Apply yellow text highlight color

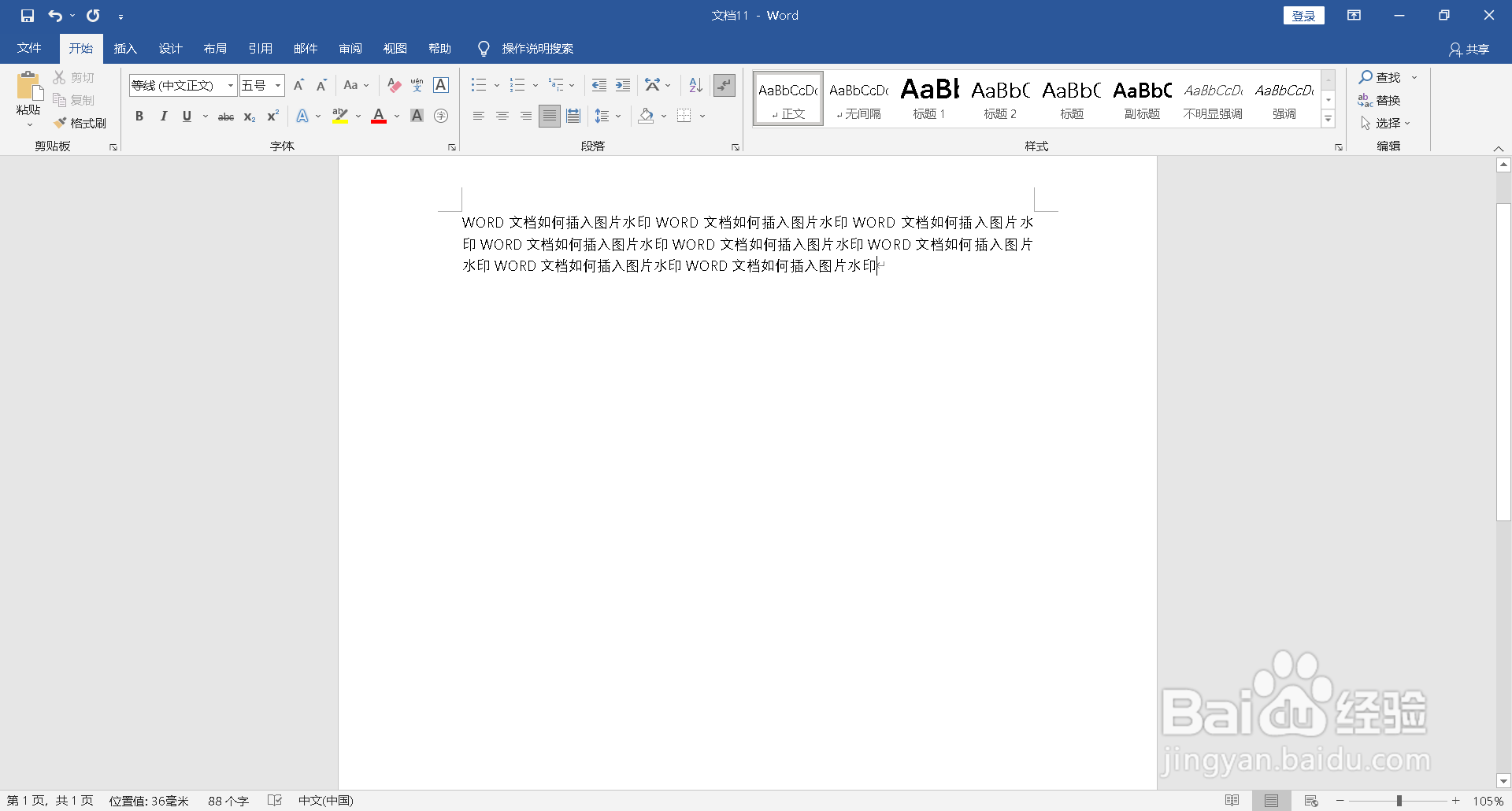tap(340, 117)
